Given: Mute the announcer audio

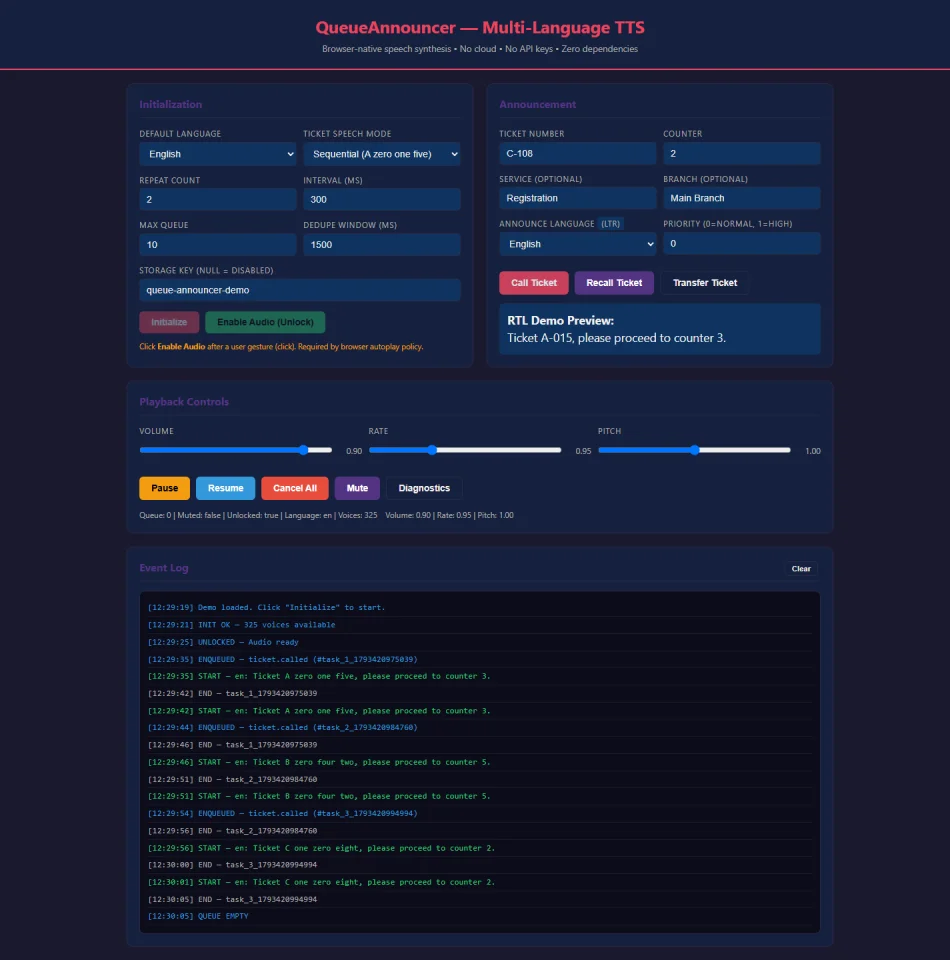Looking at the screenshot, I should pos(357,488).
